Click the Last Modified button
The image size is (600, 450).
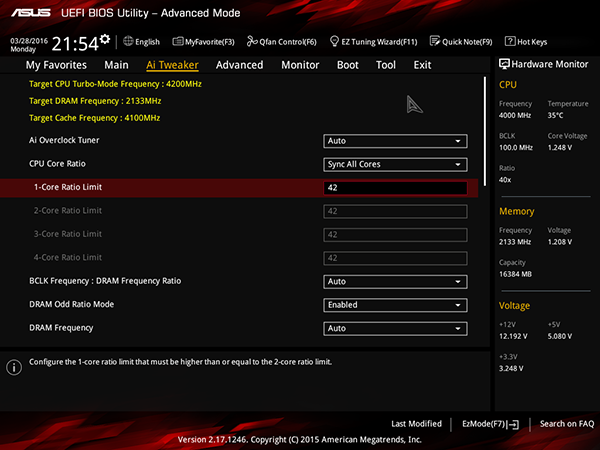pos(416,424)
